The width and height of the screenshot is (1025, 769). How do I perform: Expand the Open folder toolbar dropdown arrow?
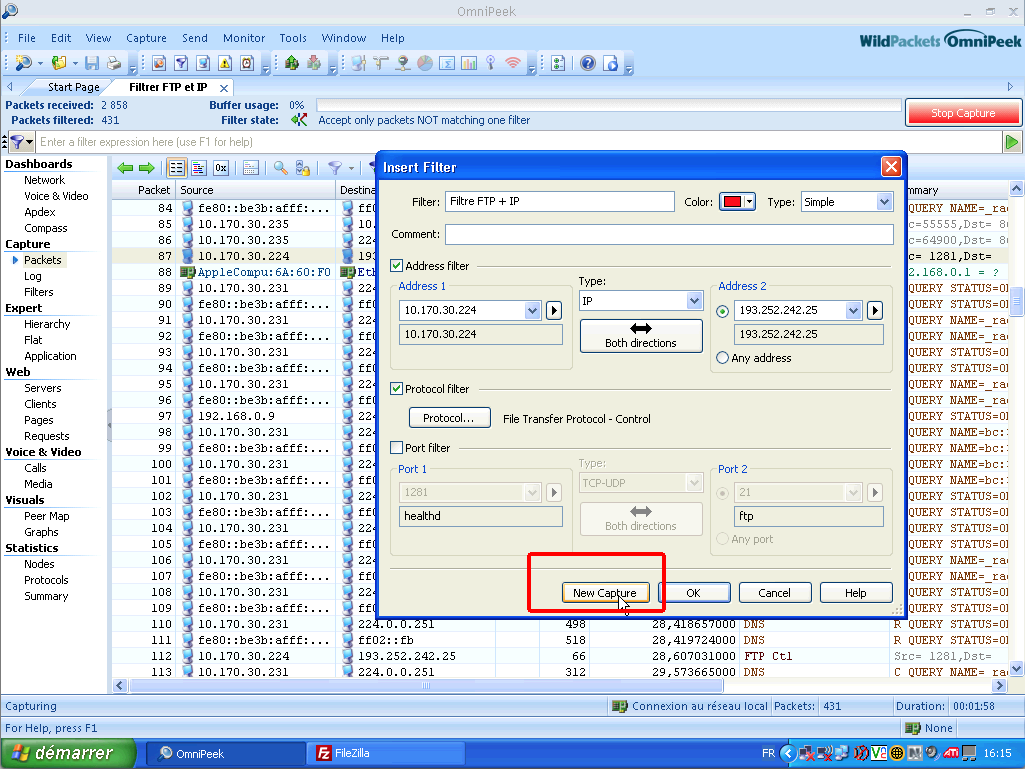pyautogui.click(x=75, y=63)
